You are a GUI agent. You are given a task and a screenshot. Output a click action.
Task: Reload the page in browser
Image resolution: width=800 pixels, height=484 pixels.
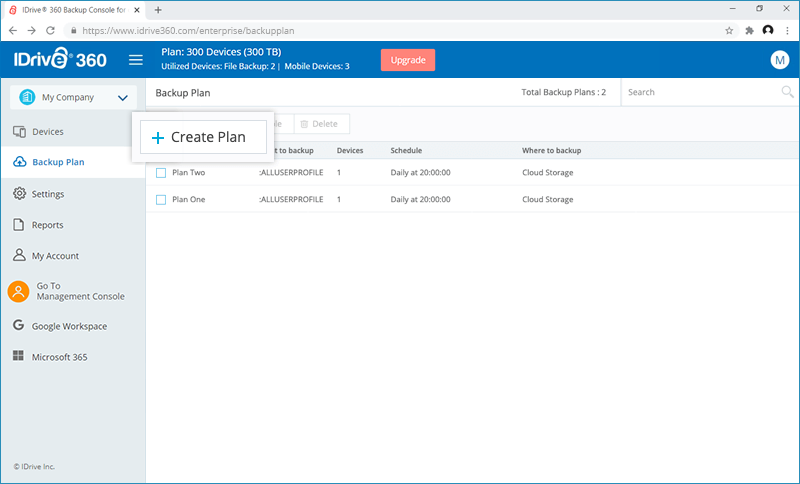pos(51,30)
